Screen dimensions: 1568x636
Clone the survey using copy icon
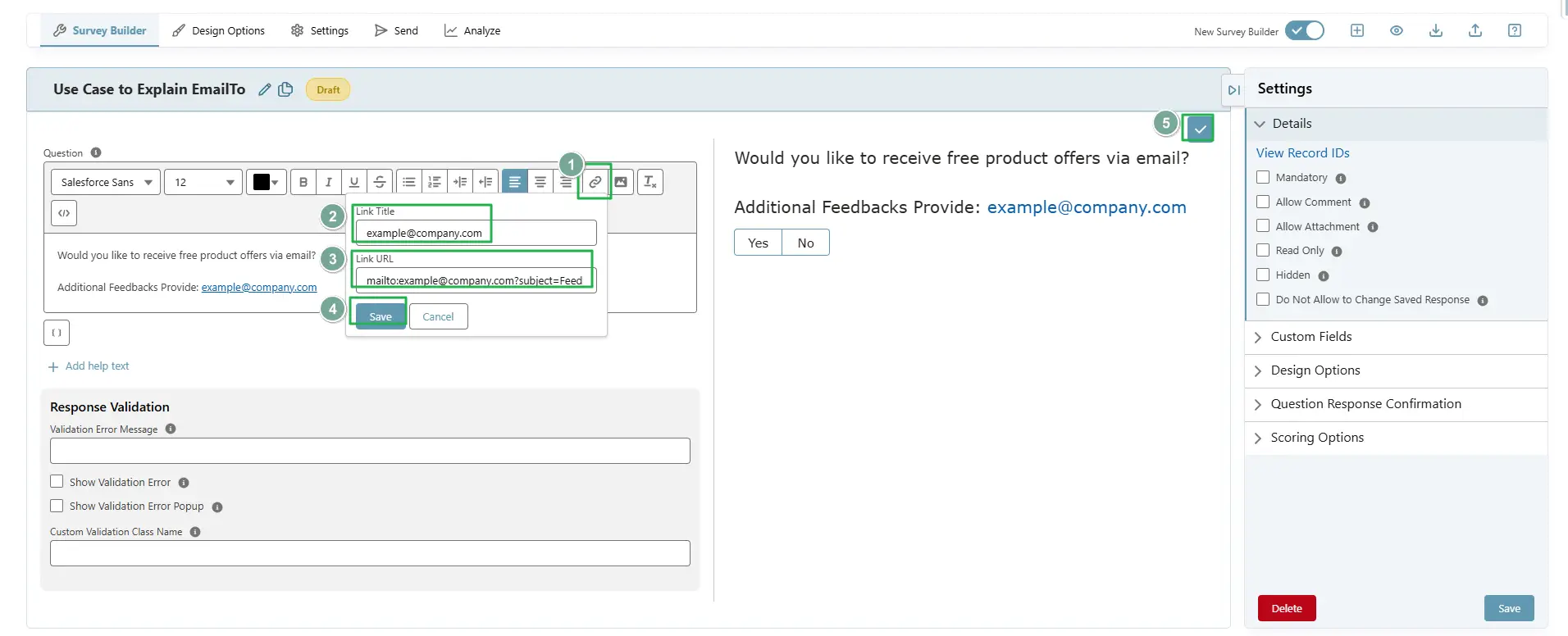[285, 89]
